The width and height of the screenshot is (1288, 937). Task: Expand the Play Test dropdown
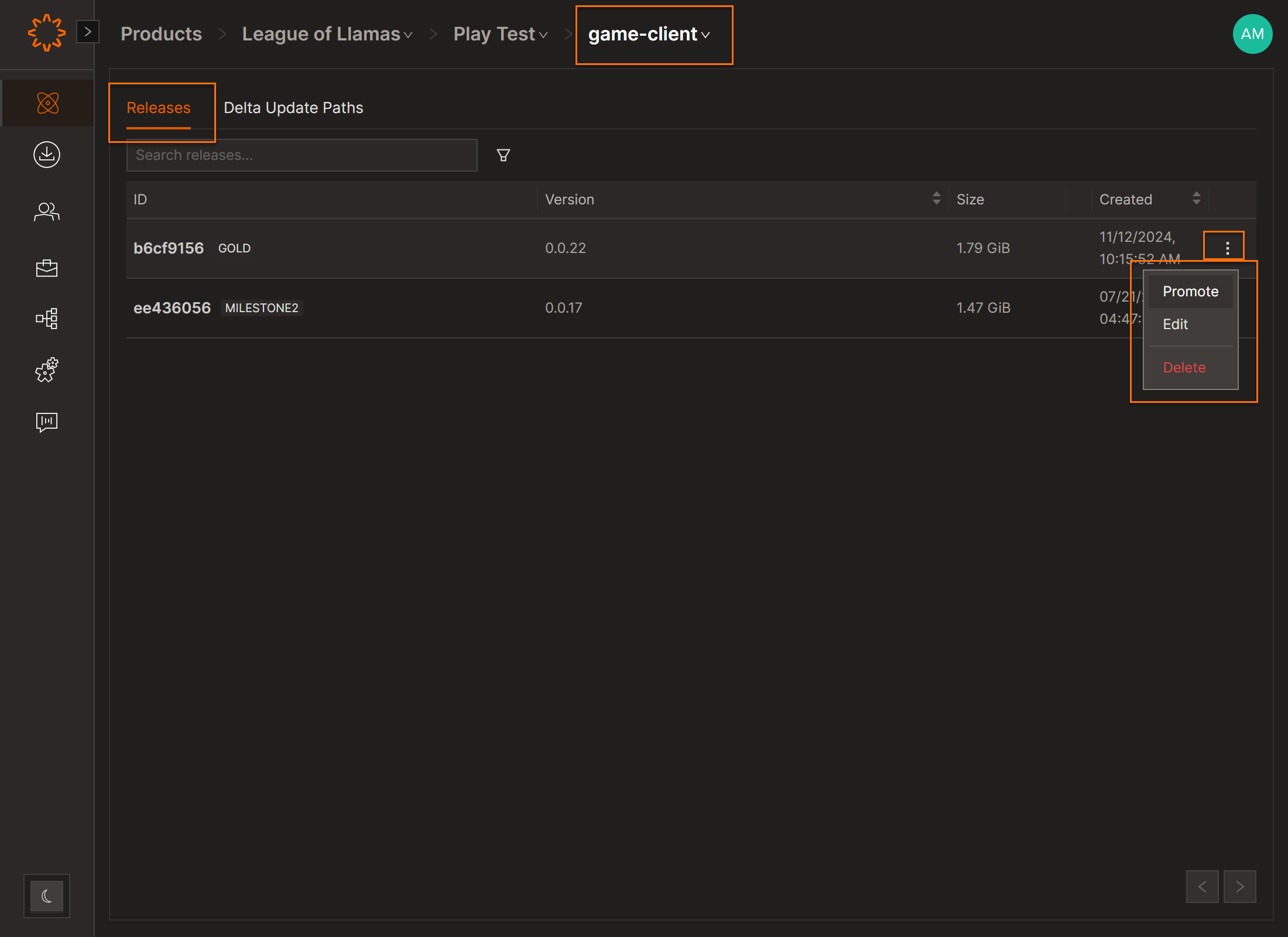pos(501,35)
